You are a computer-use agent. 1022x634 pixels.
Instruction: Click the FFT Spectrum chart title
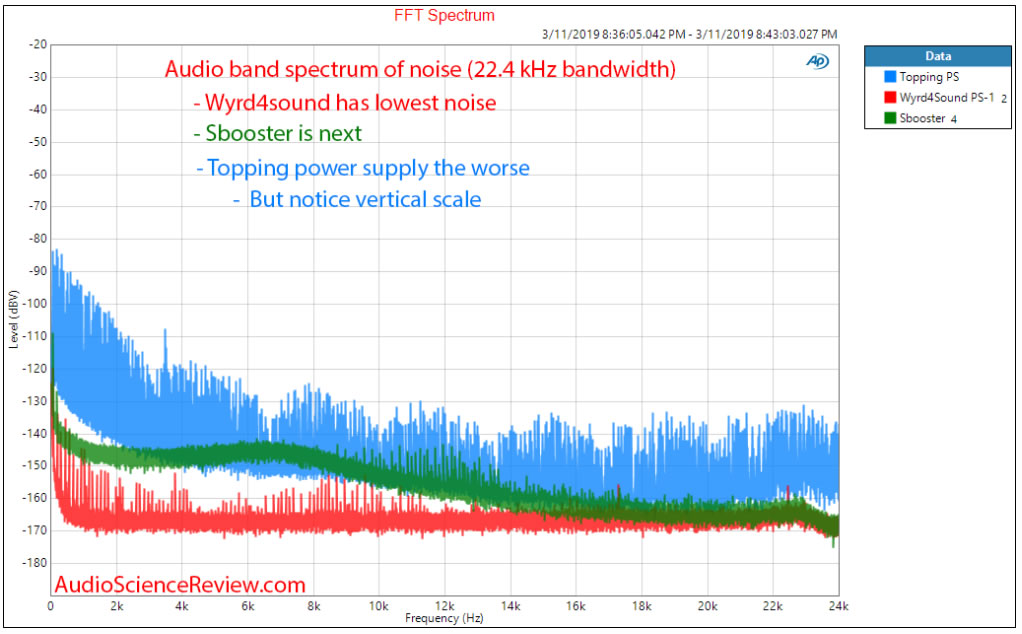coord(445,16)
